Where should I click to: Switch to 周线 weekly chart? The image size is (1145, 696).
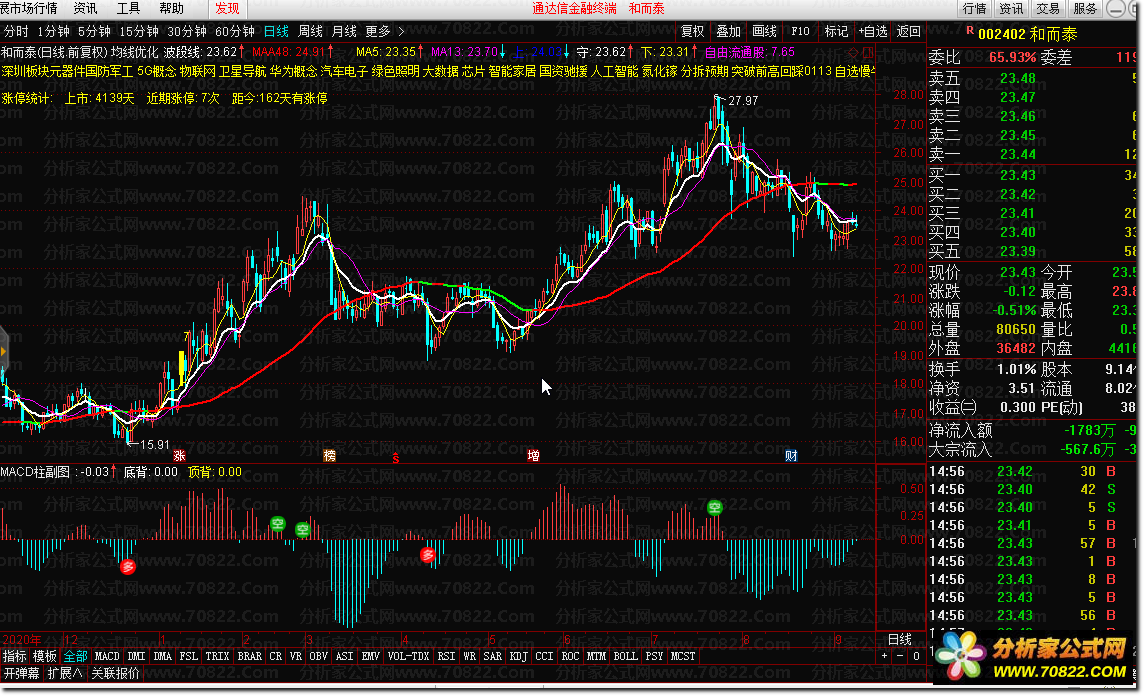(x=310, y=31)
